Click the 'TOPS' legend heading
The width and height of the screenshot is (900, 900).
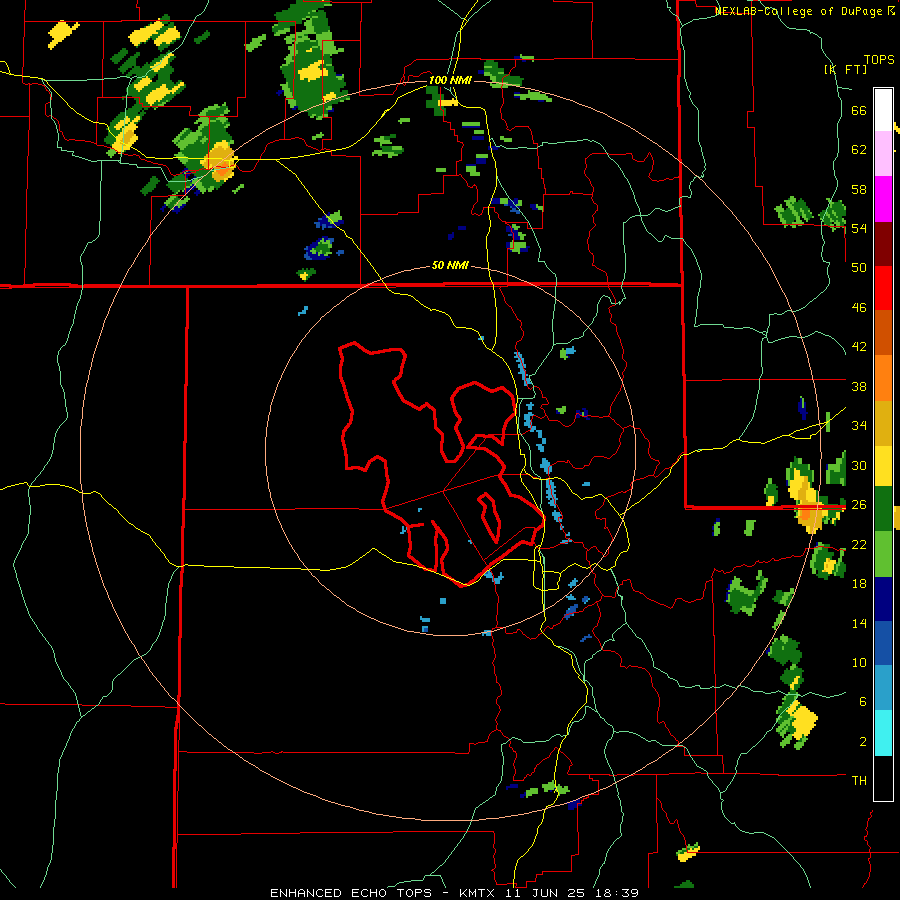[879, 60]
